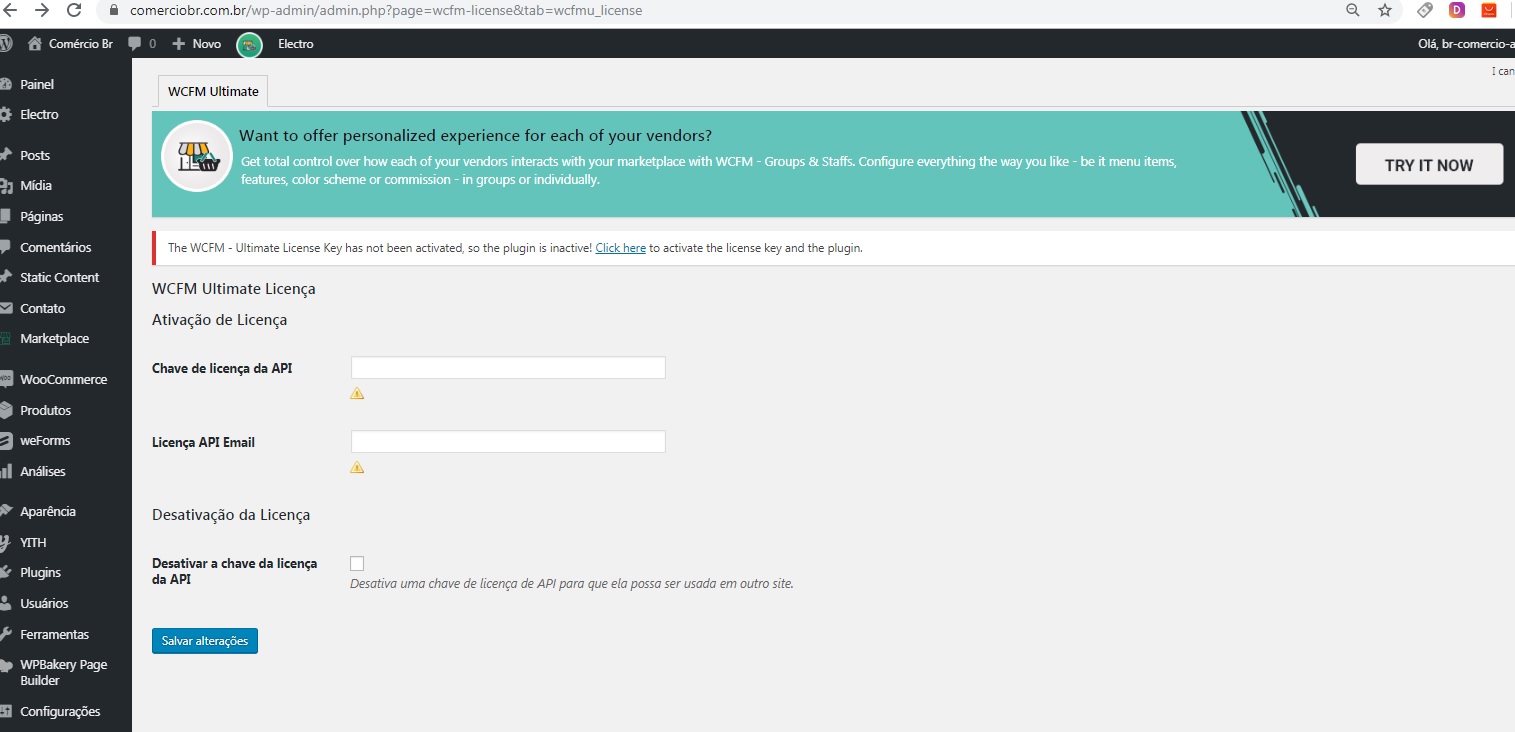This screenshot has width=1515, height=732.
Task: Click the Produtos box icon in the sidebar
Action: click(x=6, y=410)
